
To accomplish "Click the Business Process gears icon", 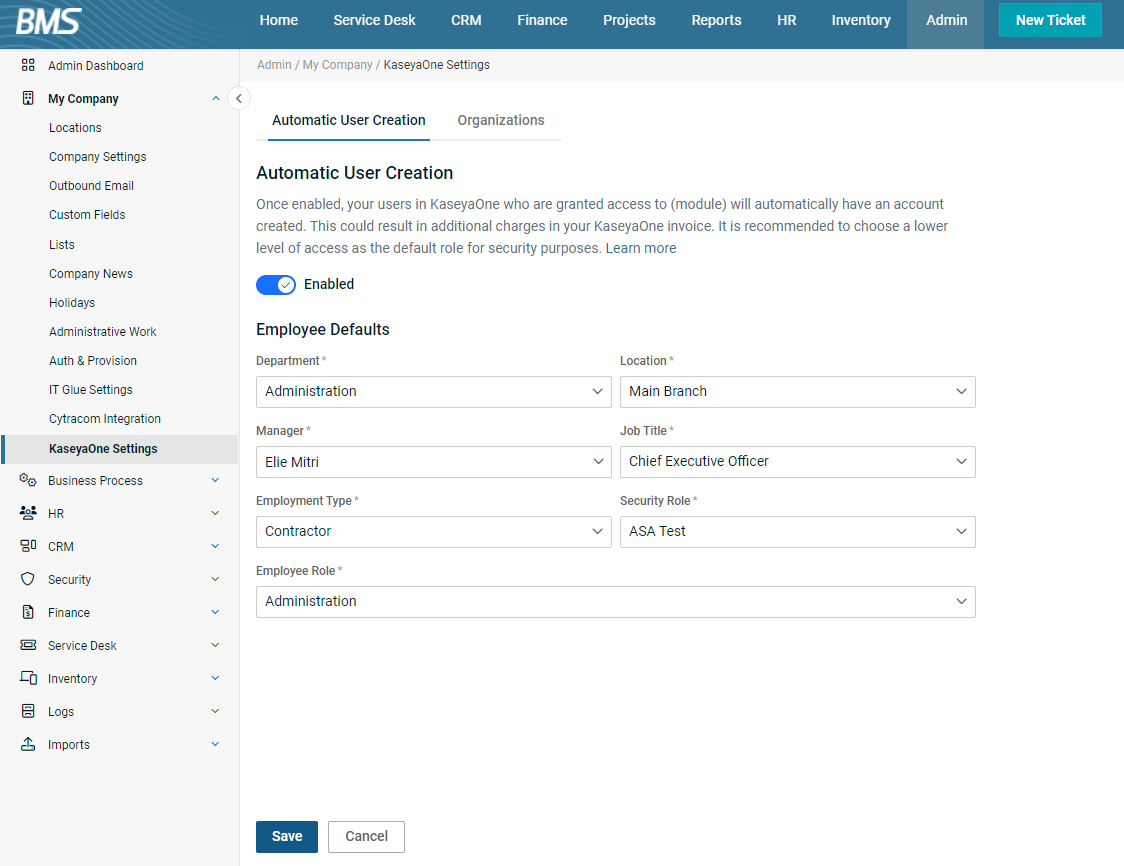I will pyautogui.click(x=28, y=480).
